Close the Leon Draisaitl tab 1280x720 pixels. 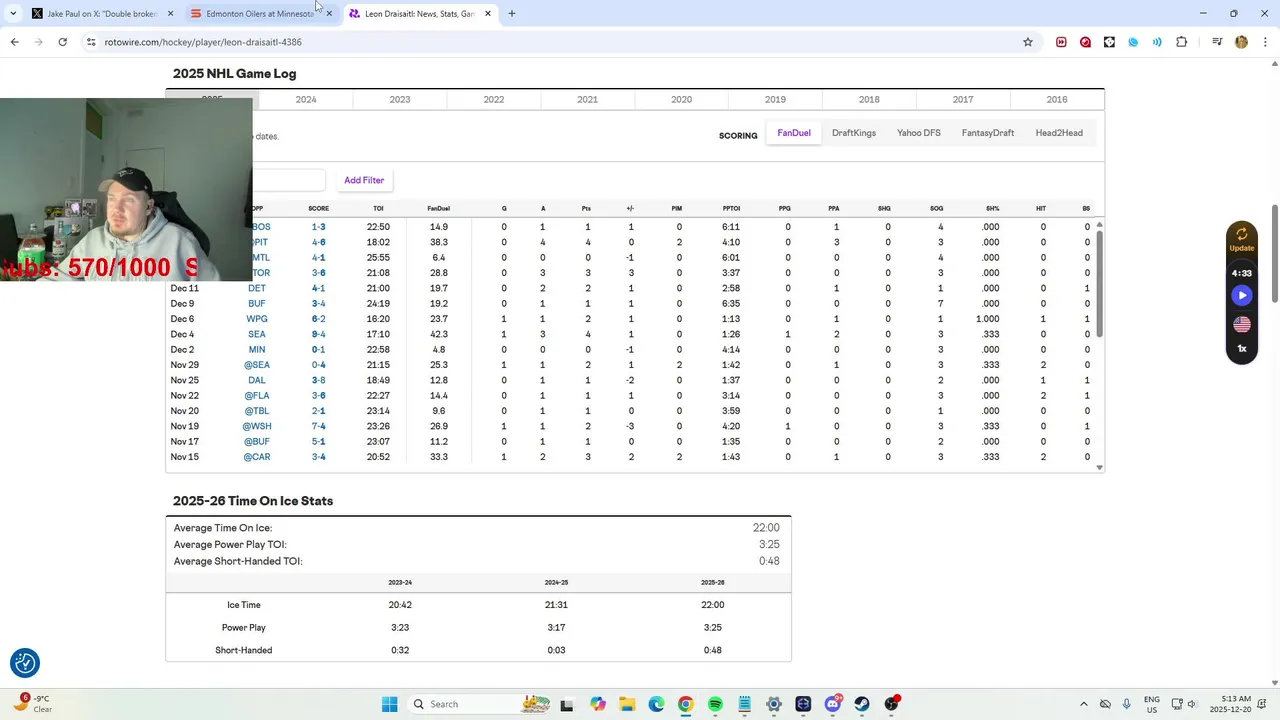pyautogui.click(x=487, y=13)
